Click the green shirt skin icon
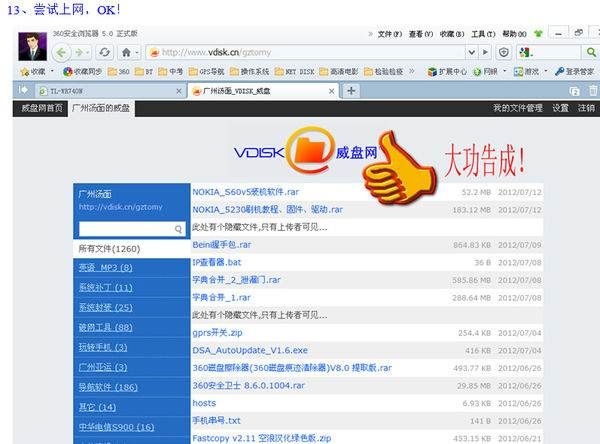Screen dimensions: 600x444 pos(538,34)
